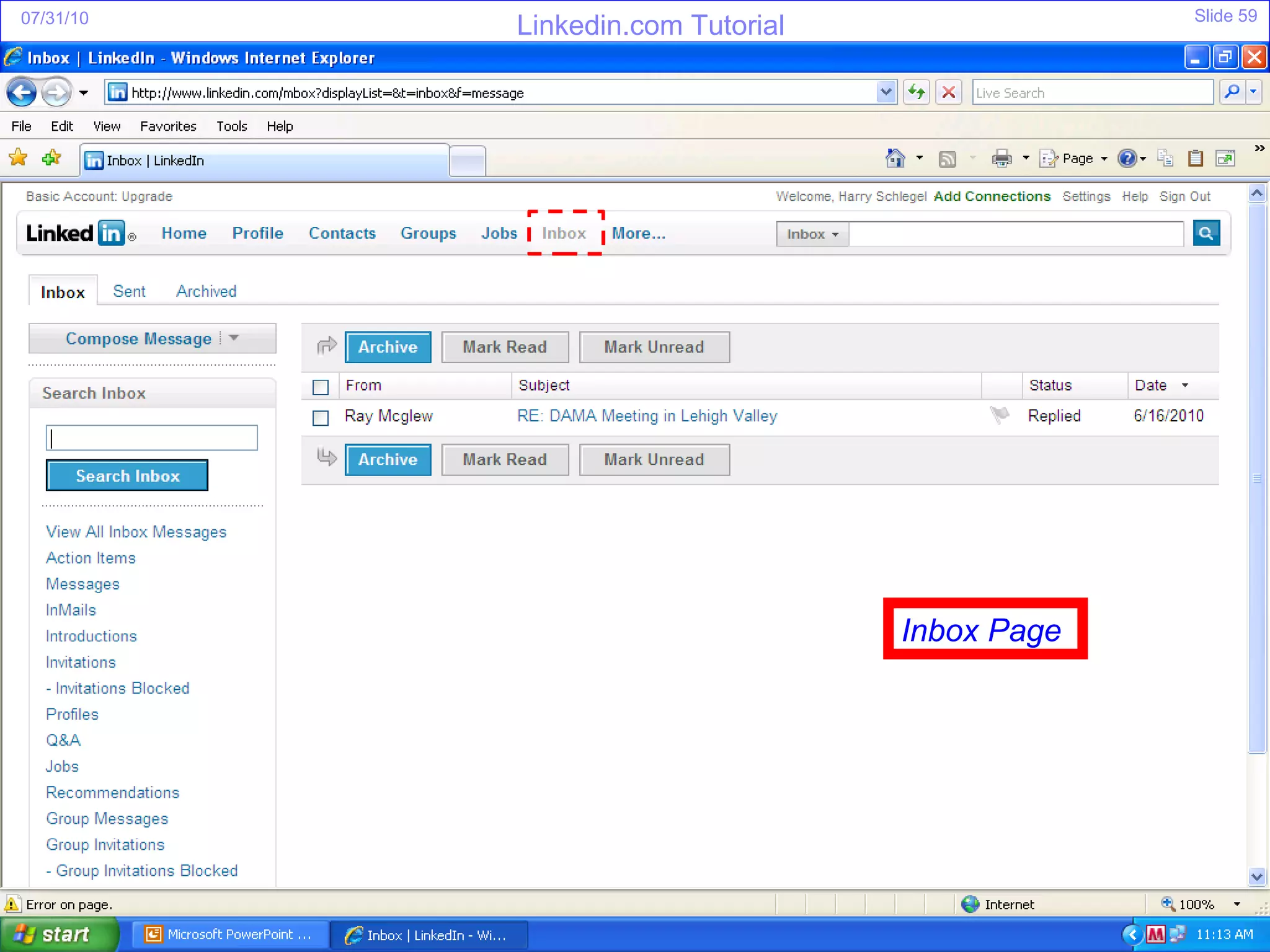Click the Search Inbox text field

152,438
